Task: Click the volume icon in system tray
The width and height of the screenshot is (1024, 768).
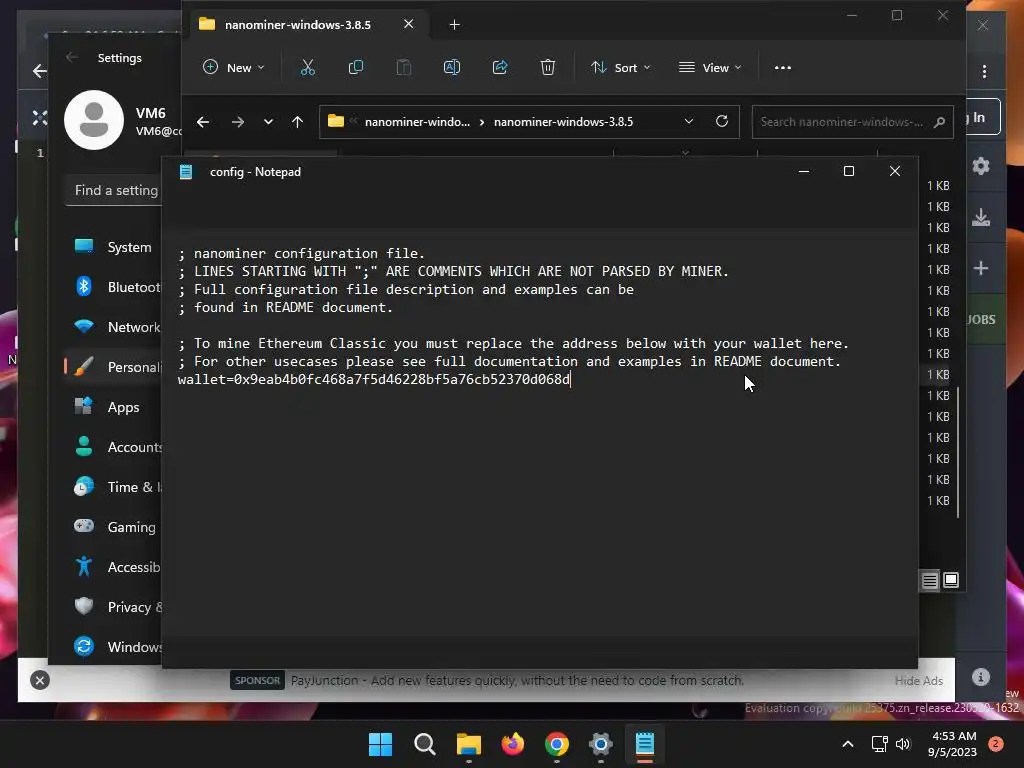Action: (903, 744)
